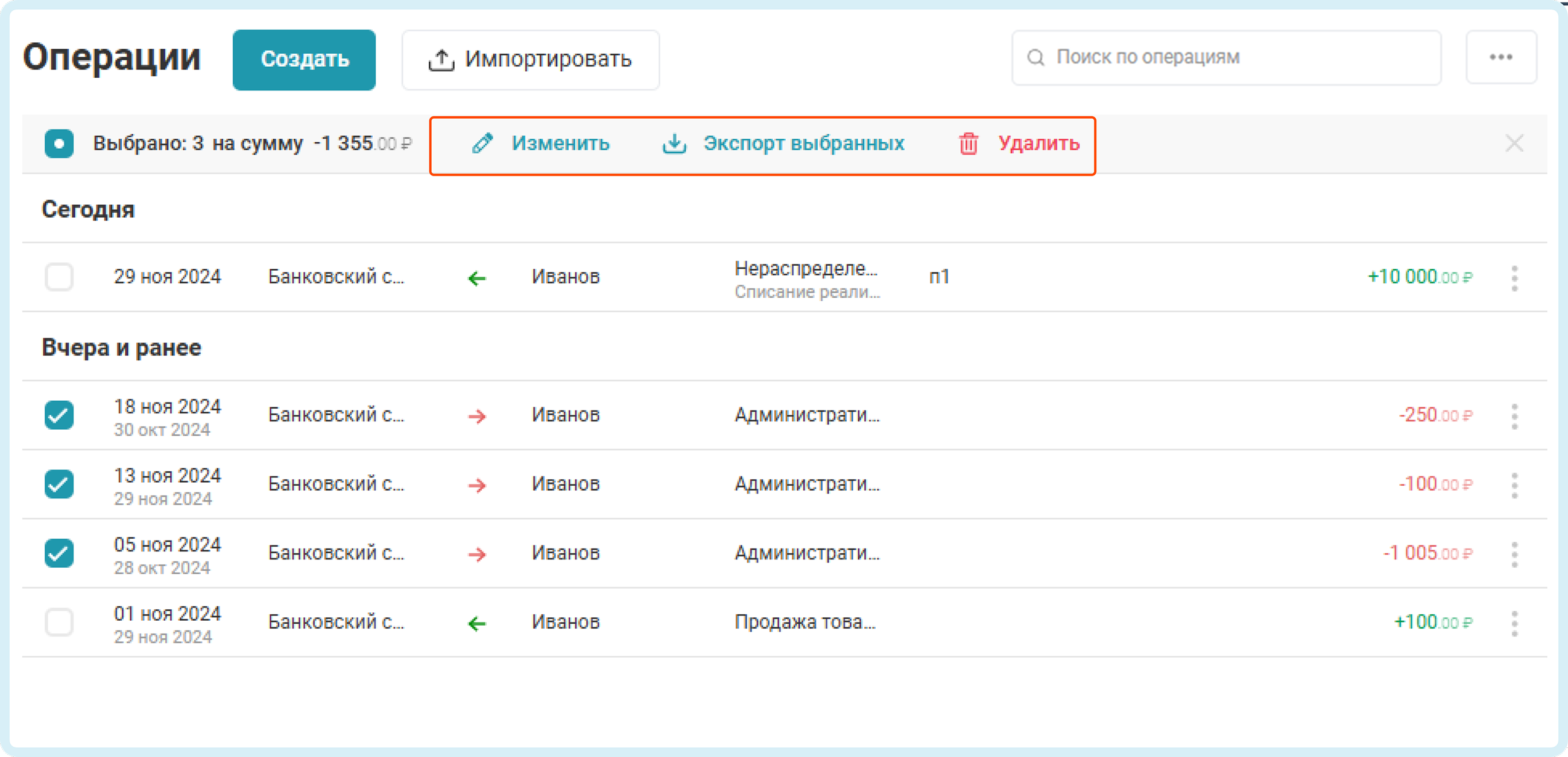Screen dimensions: 1568x757
Task: Click the pencil icon next to Изменить
Action: (482, 143)
